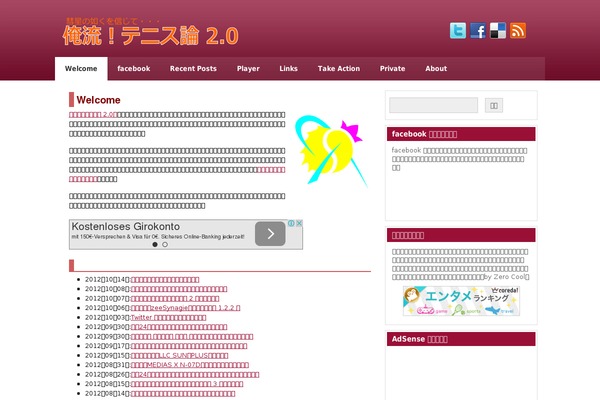
Task: Select the first ad carousel dot
Action: 155,244
